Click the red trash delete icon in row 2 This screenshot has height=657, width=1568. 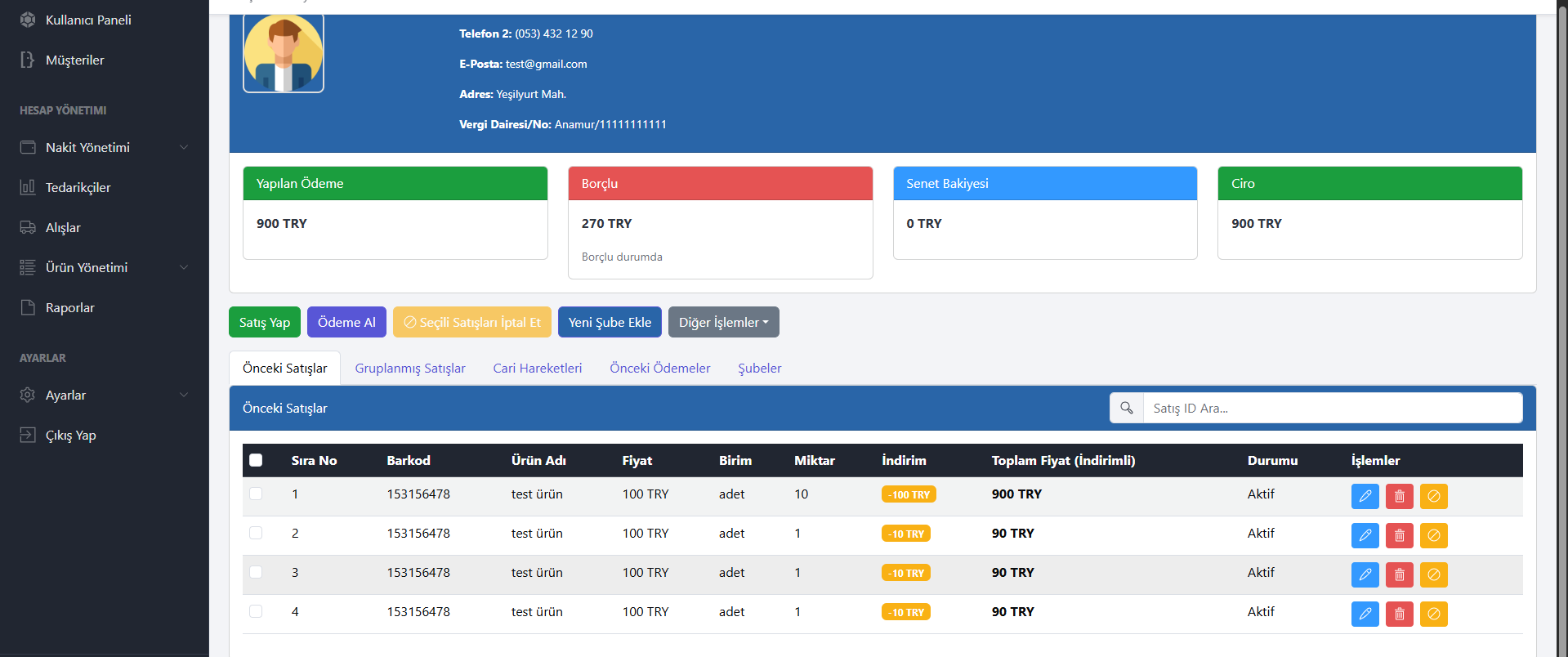[1399, 535]
